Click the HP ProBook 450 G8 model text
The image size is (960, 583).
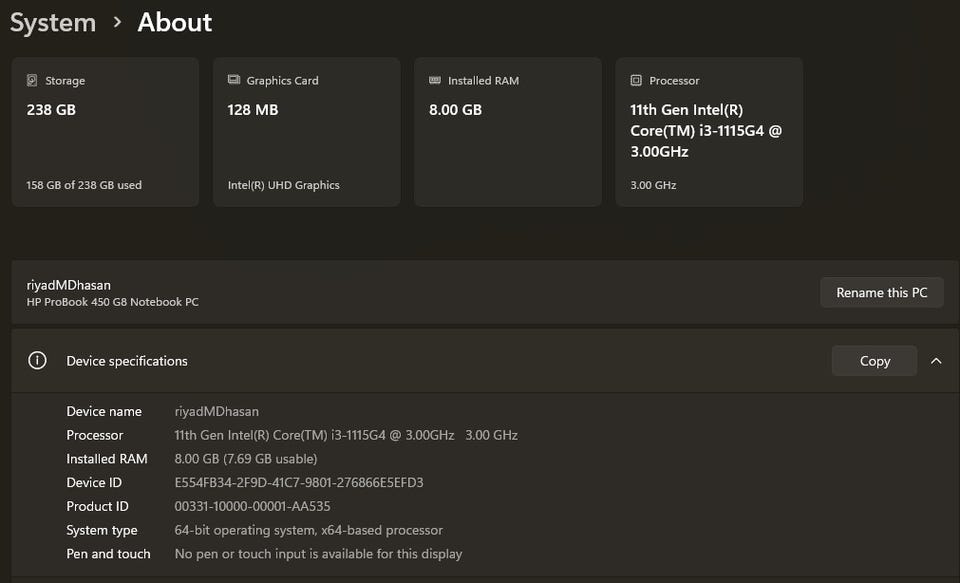click(x=112, y=302)
